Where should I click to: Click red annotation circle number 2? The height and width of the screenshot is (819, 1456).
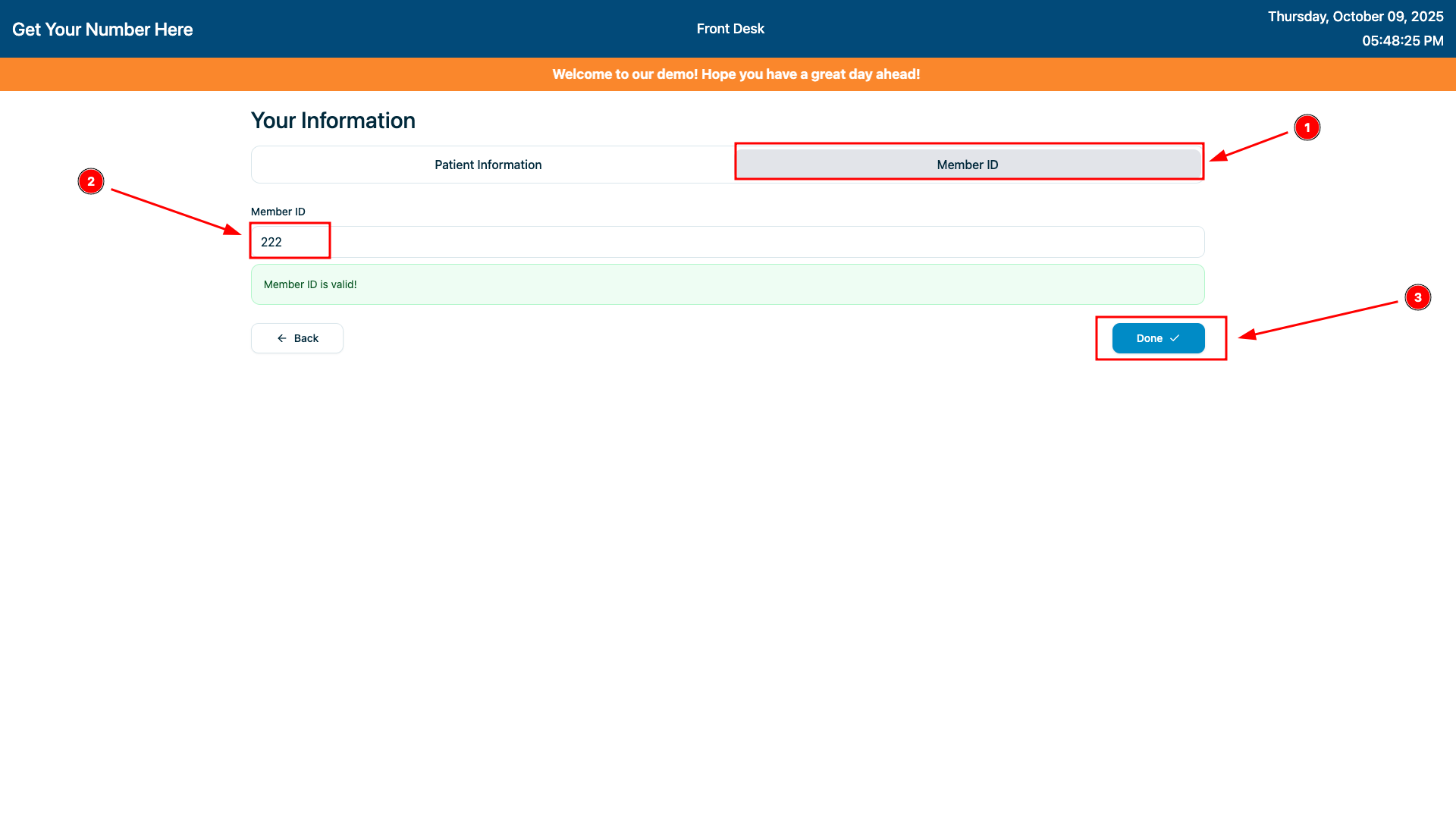(91, 181)
